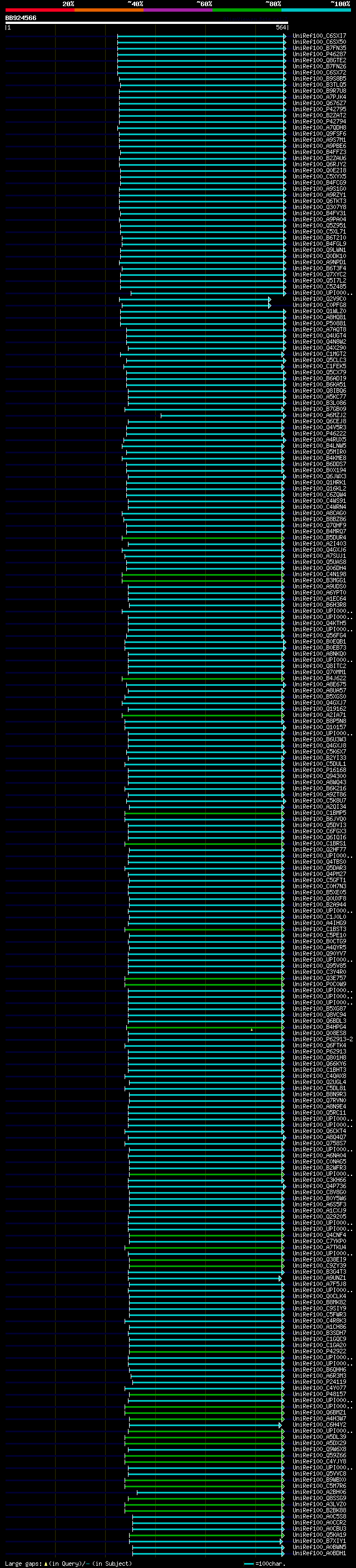Select the UniRef100_B2BK88 label

(x=319, y=1510)
